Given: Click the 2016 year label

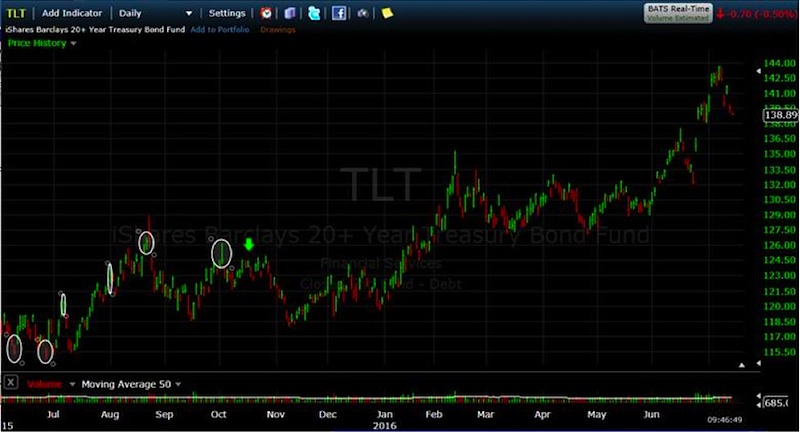Looking at the screenshot, I should click(384, 425).
